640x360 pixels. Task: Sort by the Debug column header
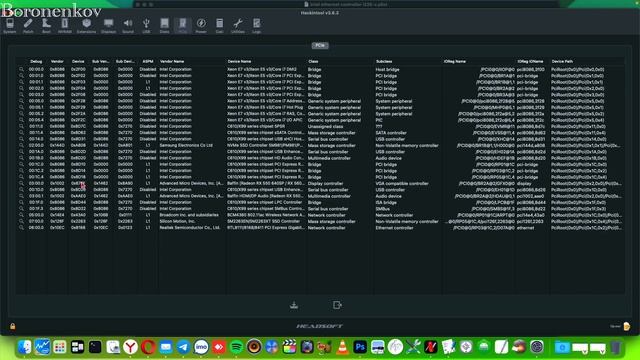[x=36, y=62]
